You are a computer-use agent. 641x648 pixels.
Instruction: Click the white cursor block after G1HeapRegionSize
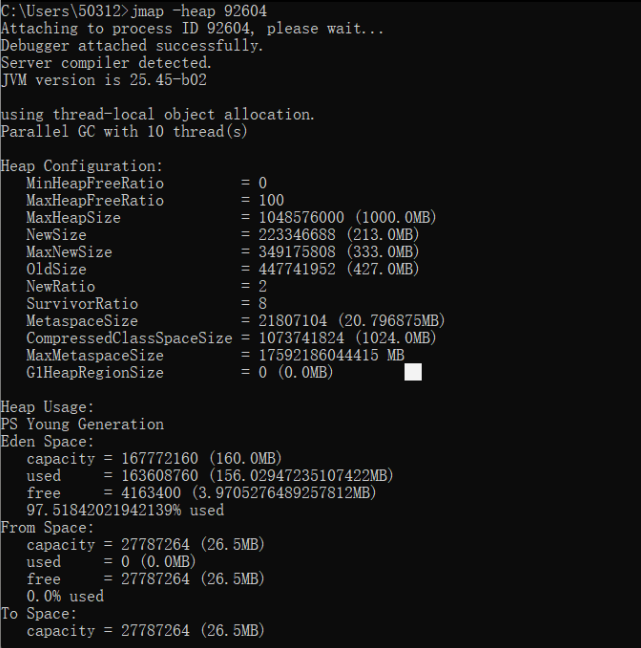(413, 372)
